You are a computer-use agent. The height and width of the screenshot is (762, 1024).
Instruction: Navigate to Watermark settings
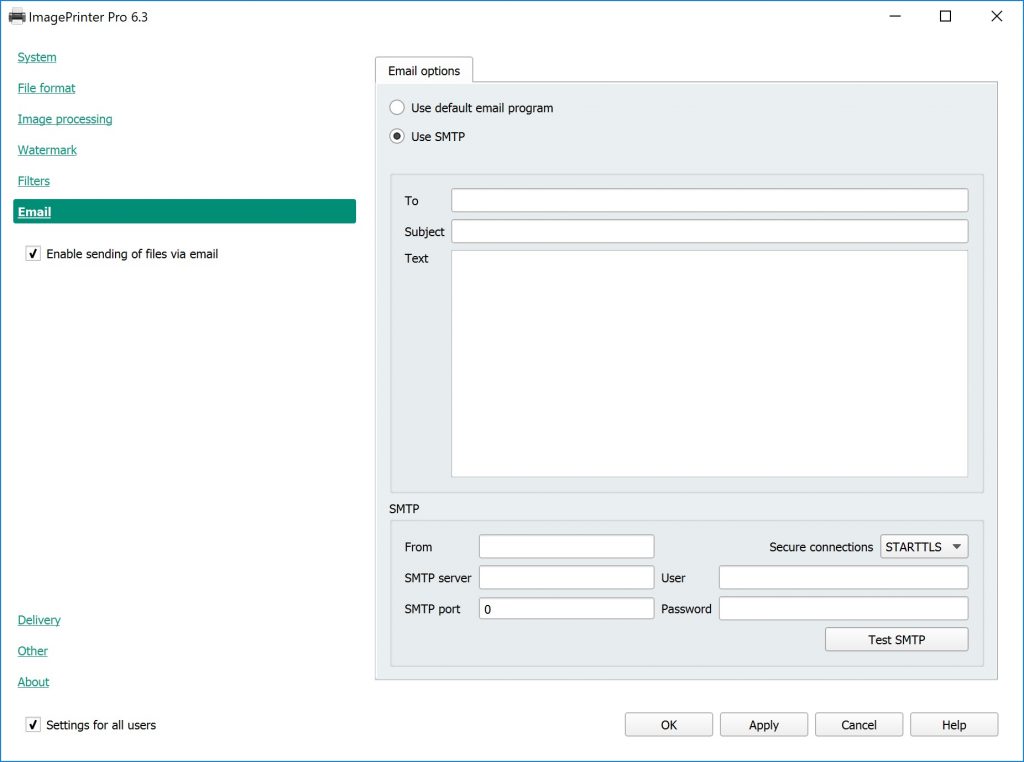pyautogui.click(x=47, y=151)
